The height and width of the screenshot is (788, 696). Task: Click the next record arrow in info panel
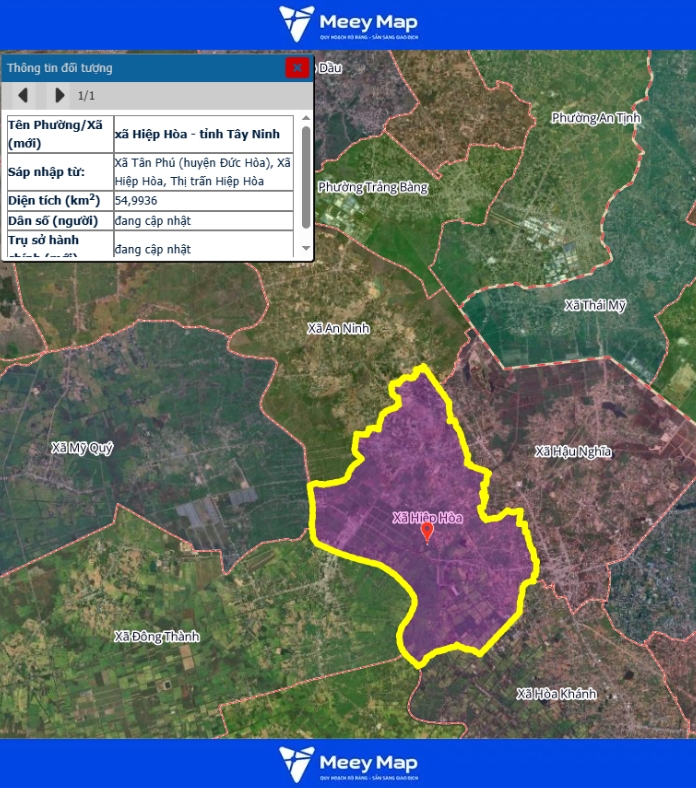pyautogui.click(x=60, y=95)
